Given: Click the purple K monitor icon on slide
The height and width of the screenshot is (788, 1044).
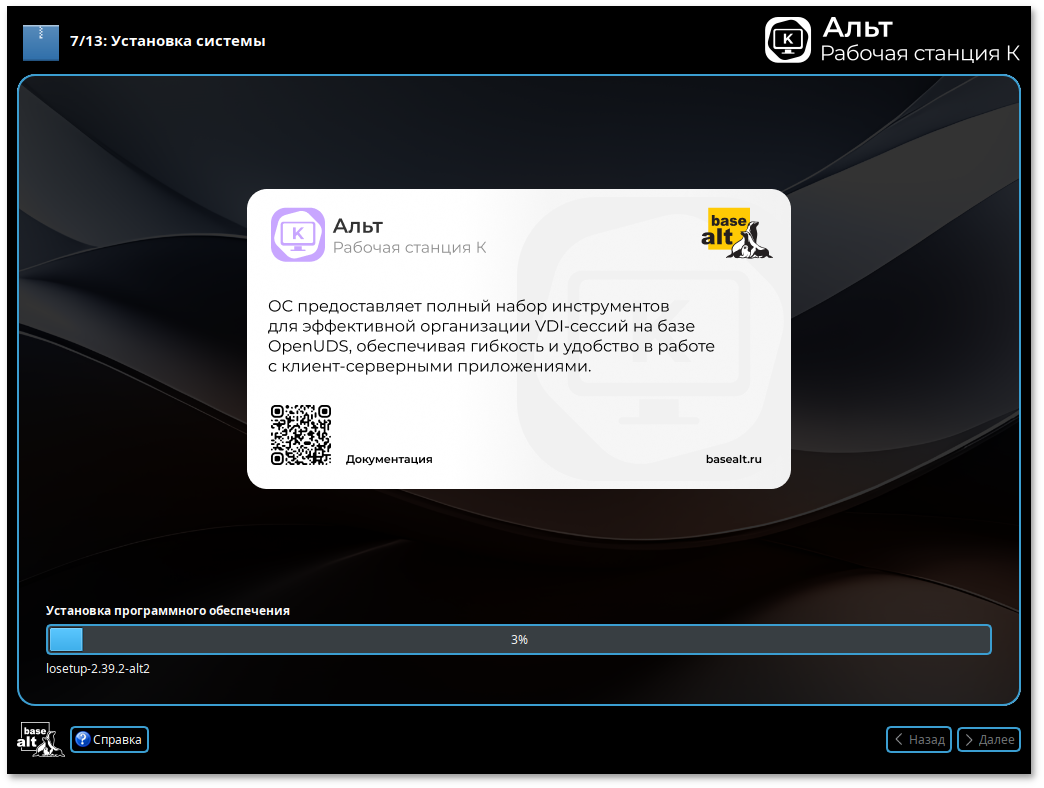Looking at the screenshot, I should (298, 235).
